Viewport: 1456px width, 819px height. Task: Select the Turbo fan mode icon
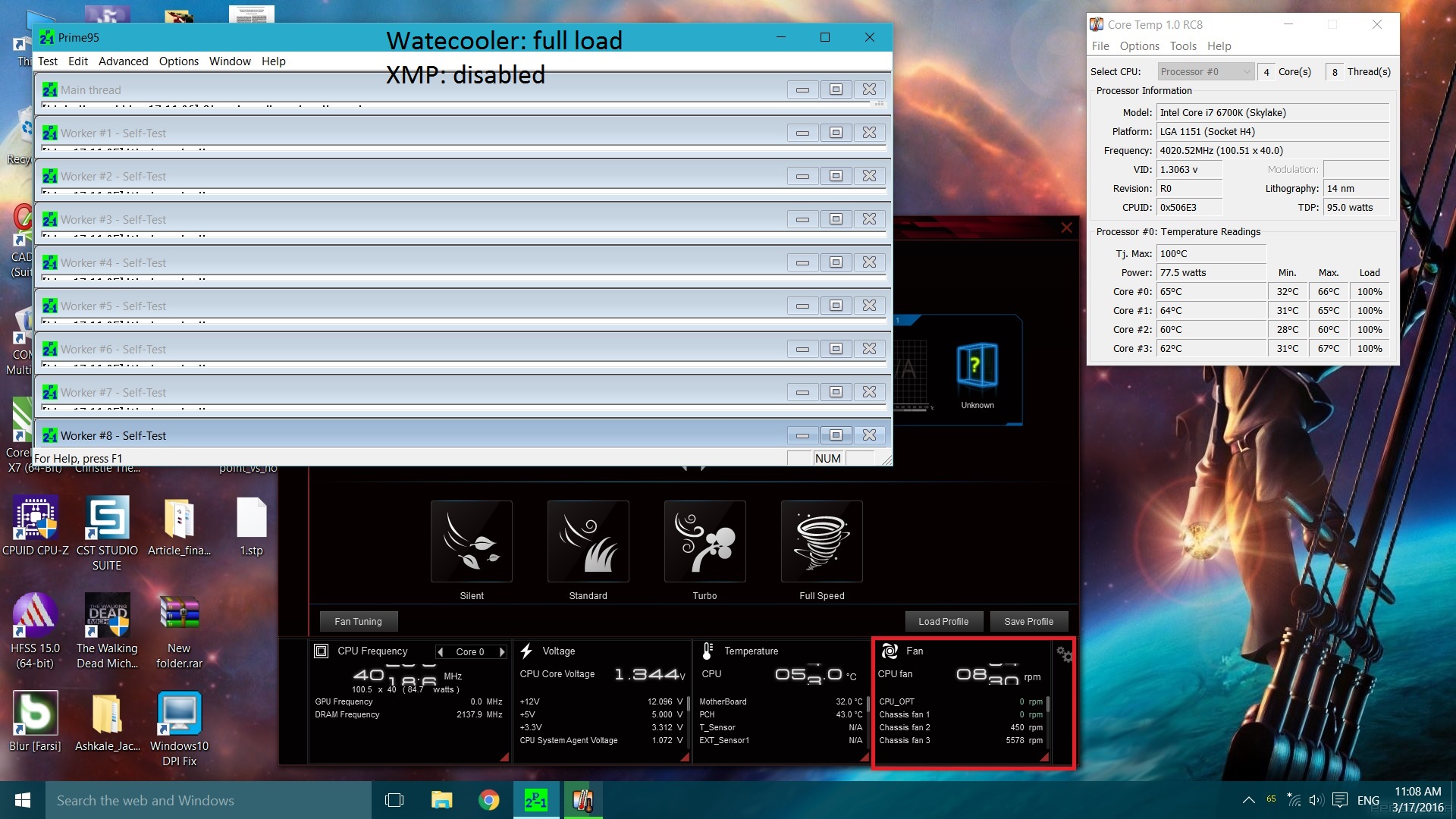point(705,541)
